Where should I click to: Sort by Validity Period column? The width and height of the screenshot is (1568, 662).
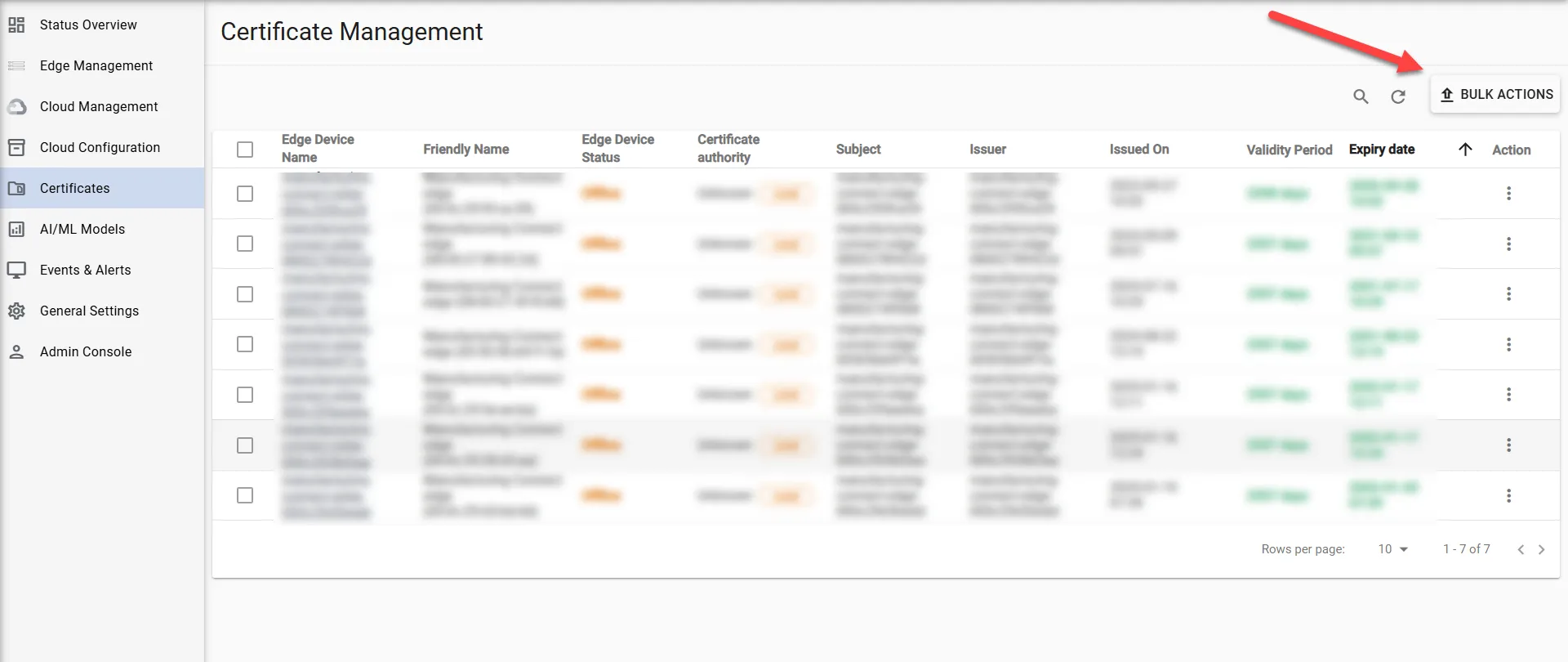(1290, 150)
